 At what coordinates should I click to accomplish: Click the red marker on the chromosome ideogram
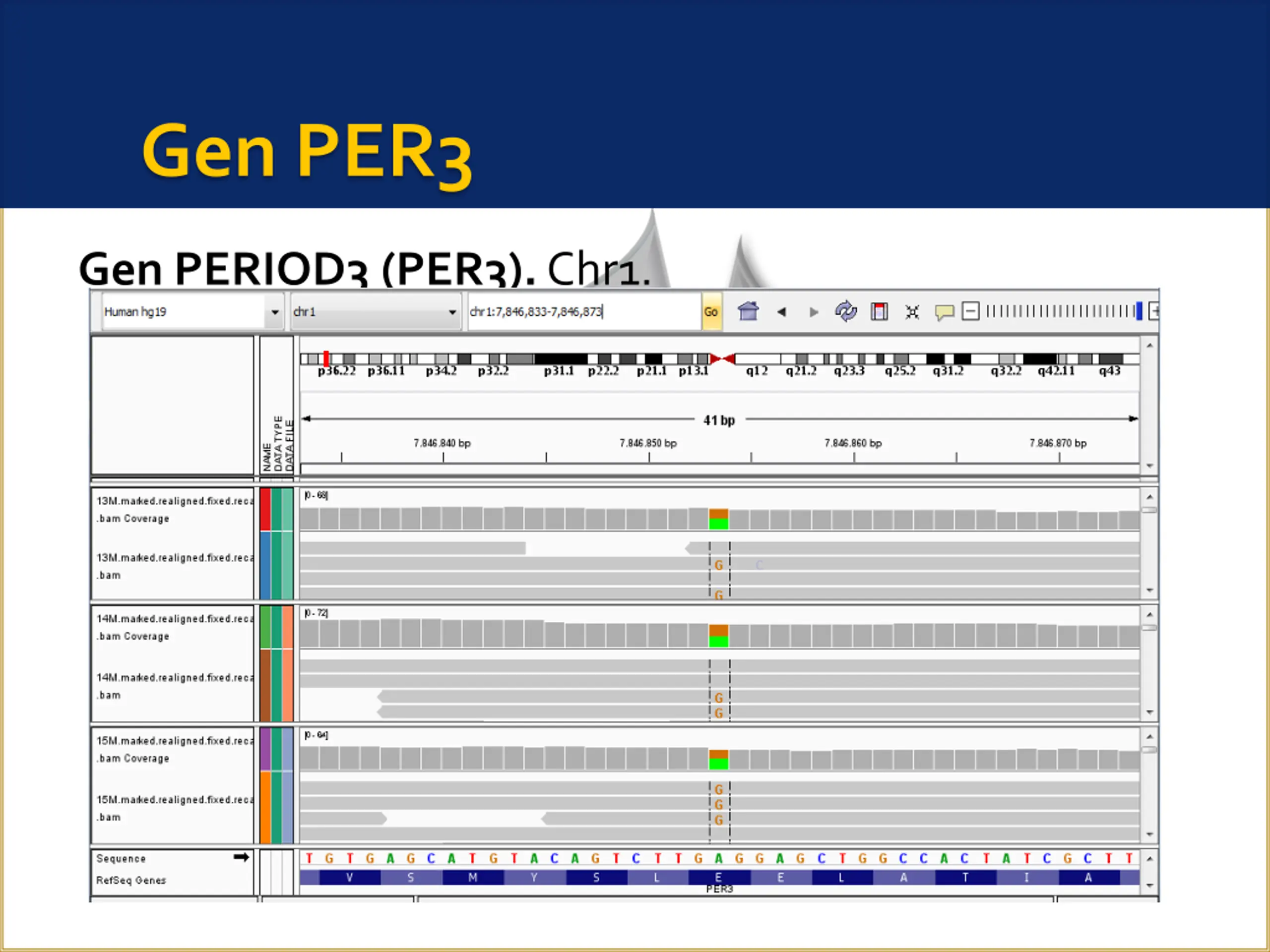coord(326,359)
